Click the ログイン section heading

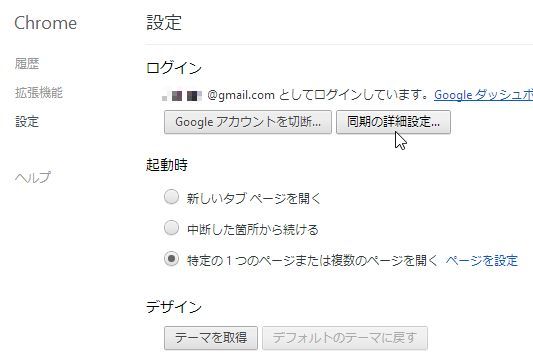174,68
